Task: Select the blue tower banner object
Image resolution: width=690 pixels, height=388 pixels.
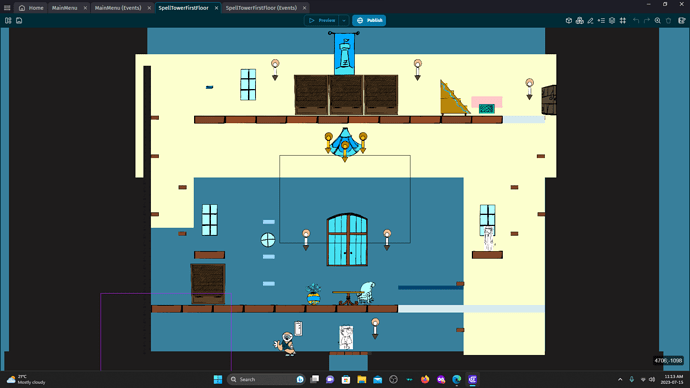Action: coord(345,53)
